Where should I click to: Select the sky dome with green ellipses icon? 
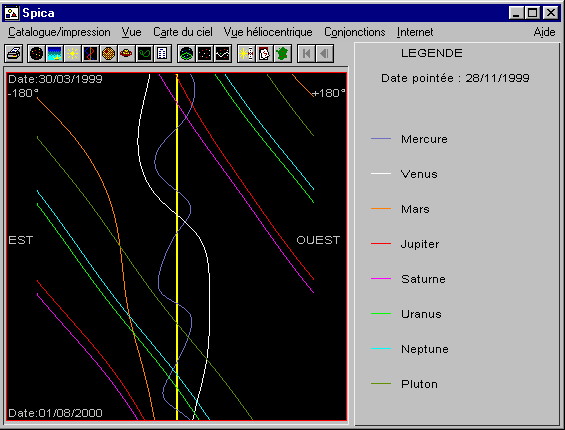(186, 54)
